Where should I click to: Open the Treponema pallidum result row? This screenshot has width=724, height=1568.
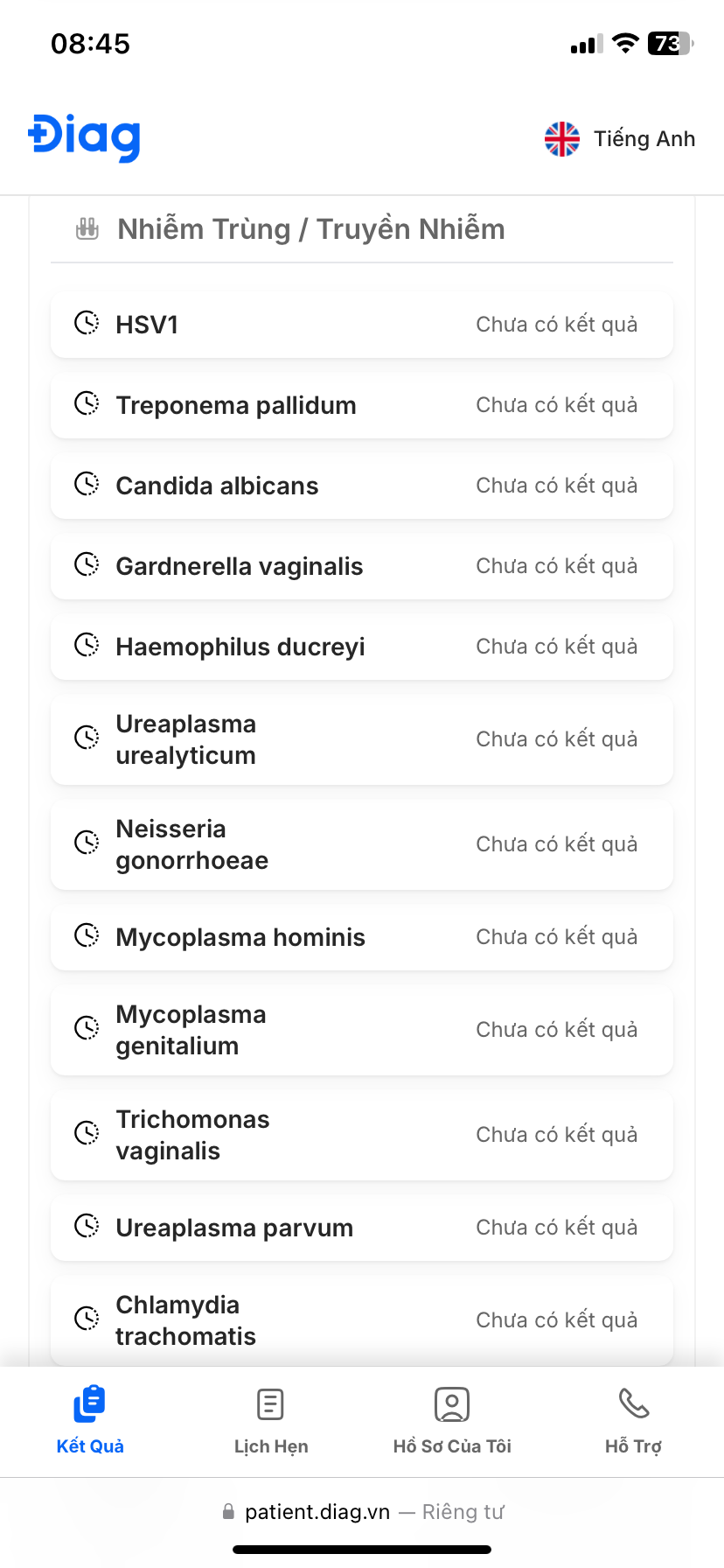tap(362, 405)
